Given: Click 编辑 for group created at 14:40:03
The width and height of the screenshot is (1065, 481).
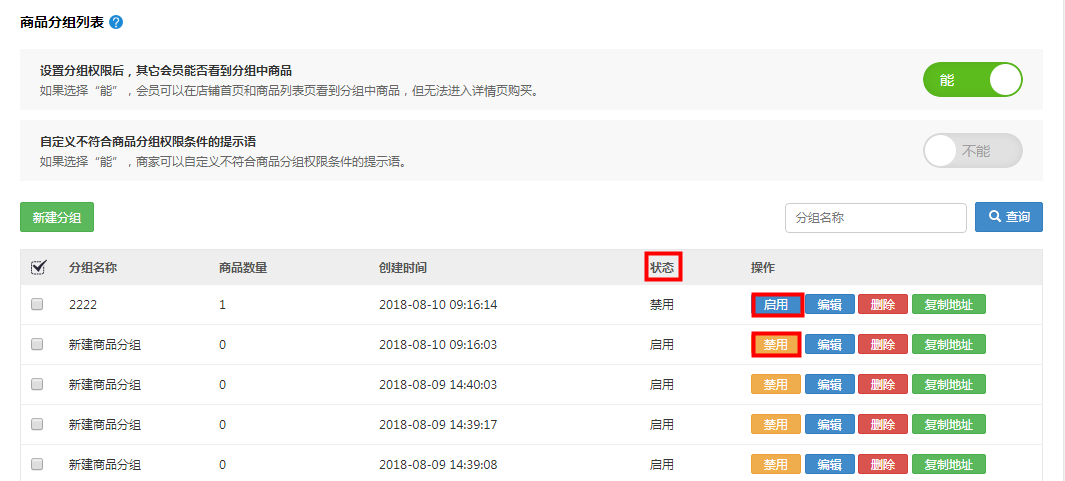Looking at the screenshot, I should click(830, 385).
